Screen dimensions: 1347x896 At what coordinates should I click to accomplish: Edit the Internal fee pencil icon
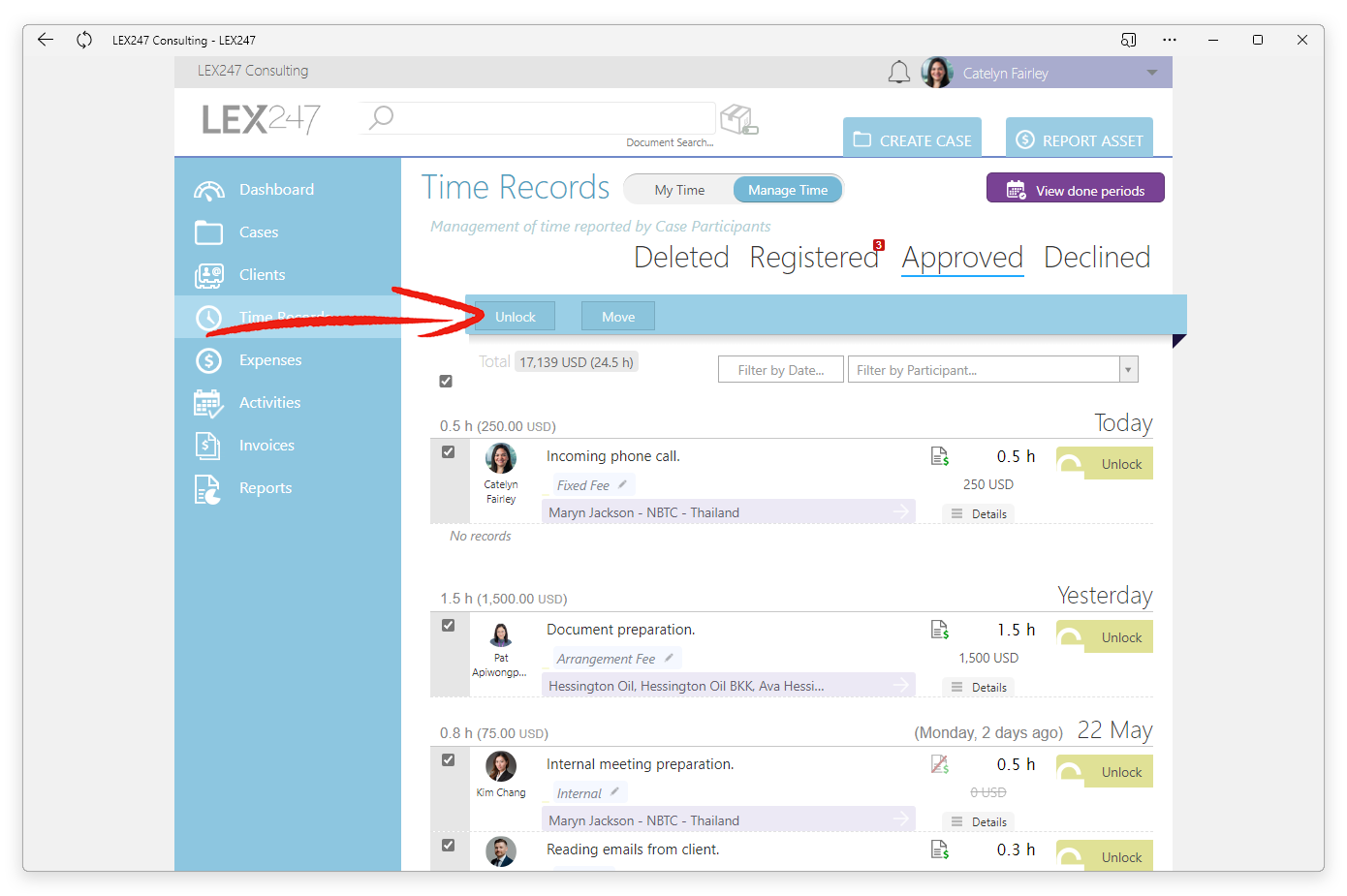[x=614, y=792]
